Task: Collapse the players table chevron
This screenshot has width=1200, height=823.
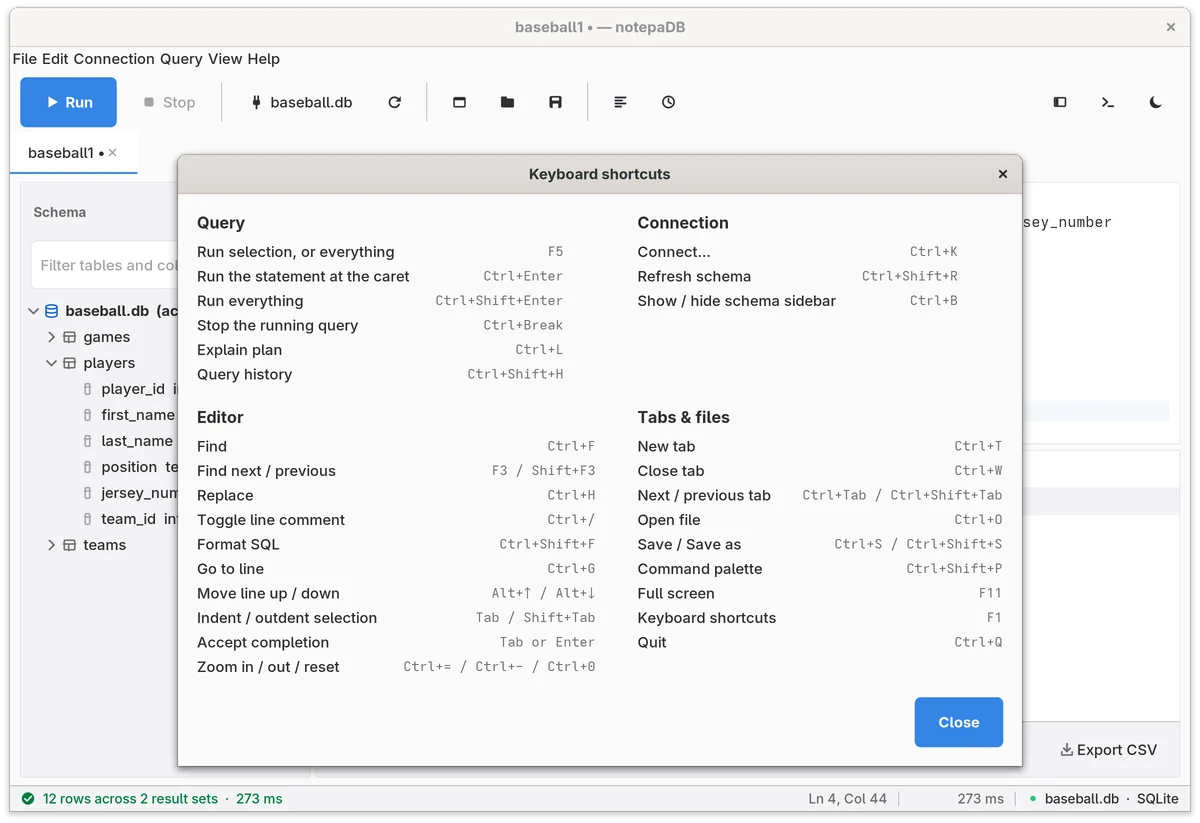Action: pos(52,363)
